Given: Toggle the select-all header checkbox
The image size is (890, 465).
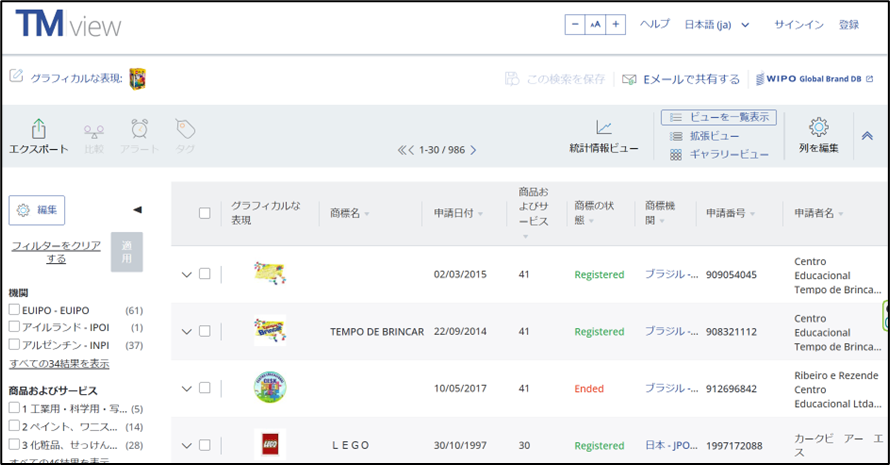Looking at the screenshot, I should [205, 213].
